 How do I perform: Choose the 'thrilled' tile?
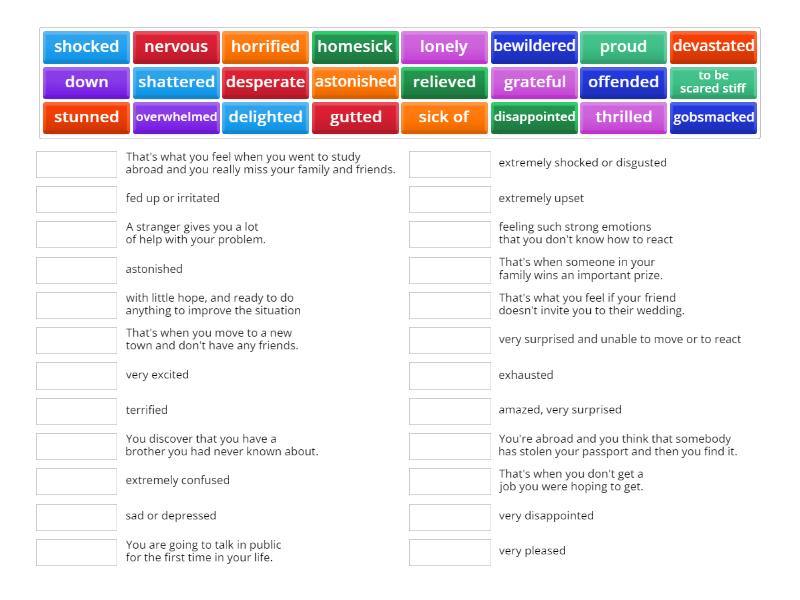click(623, 117)
